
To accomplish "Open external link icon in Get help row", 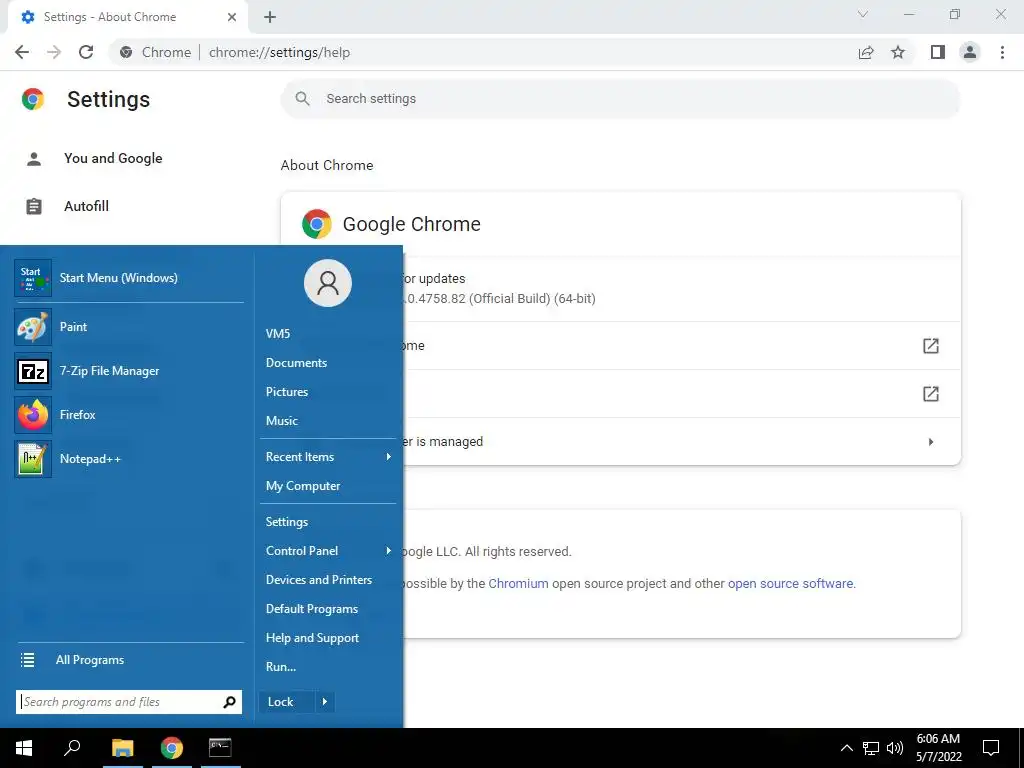I will [x=931, y=346].
